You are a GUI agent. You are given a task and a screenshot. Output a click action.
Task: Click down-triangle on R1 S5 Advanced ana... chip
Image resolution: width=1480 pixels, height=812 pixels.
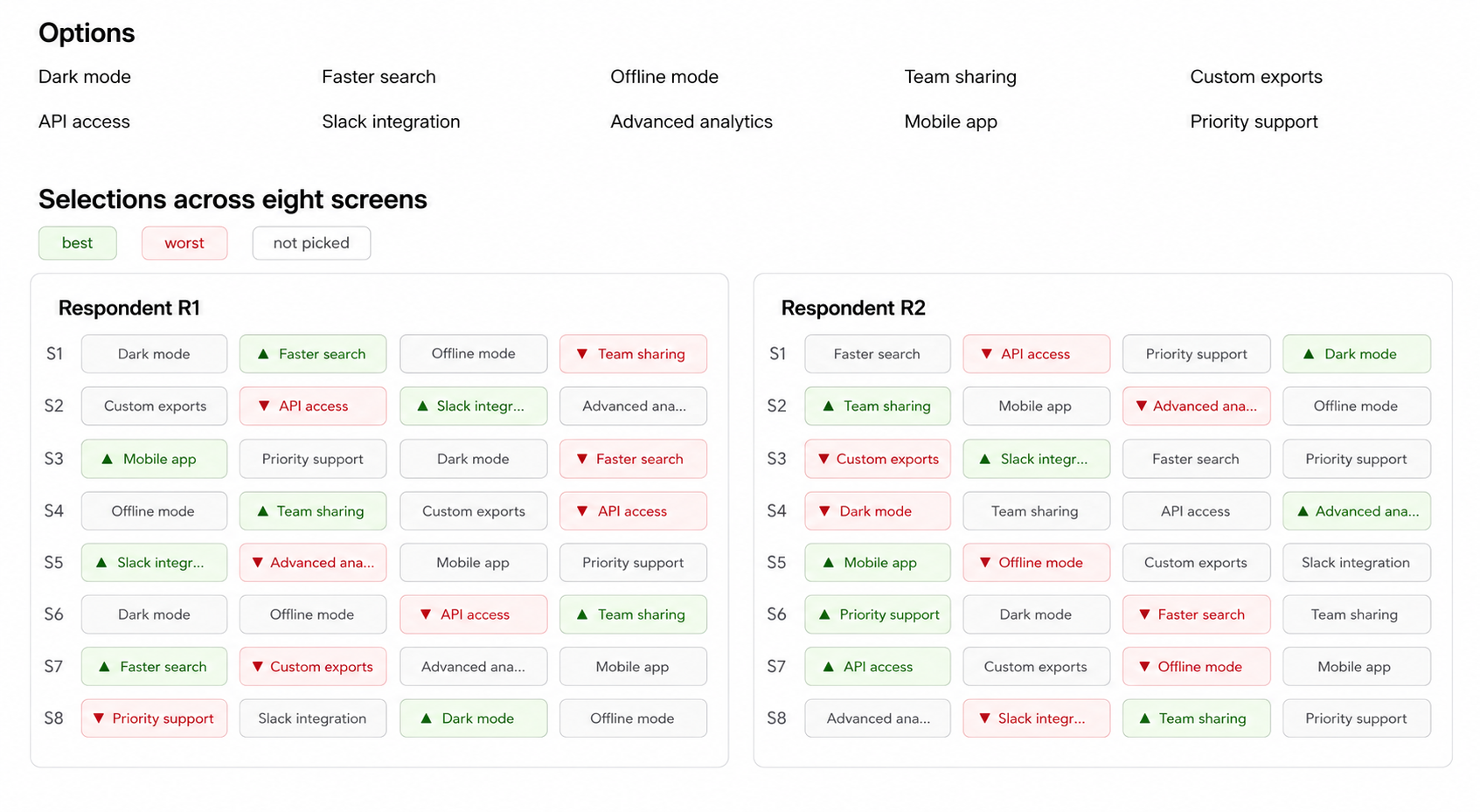[x=258, y=562]
